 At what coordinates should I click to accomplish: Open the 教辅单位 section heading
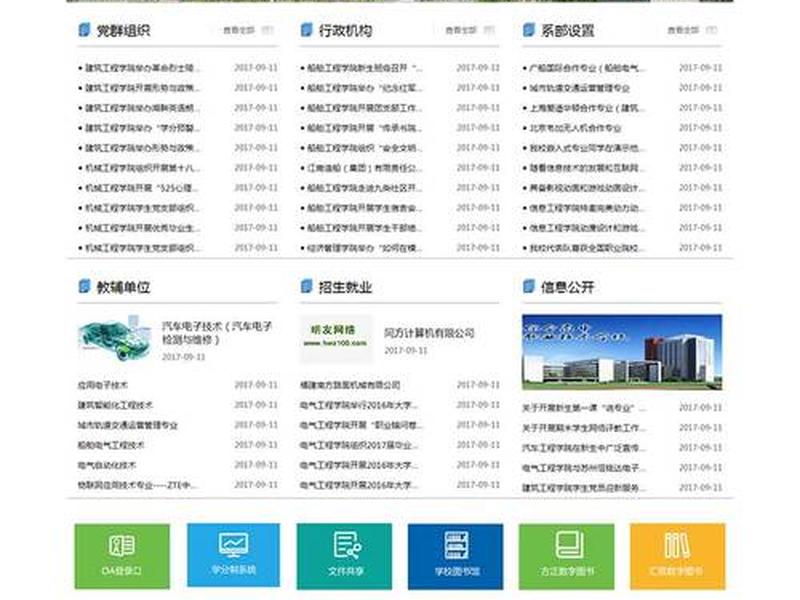point(123,287)
